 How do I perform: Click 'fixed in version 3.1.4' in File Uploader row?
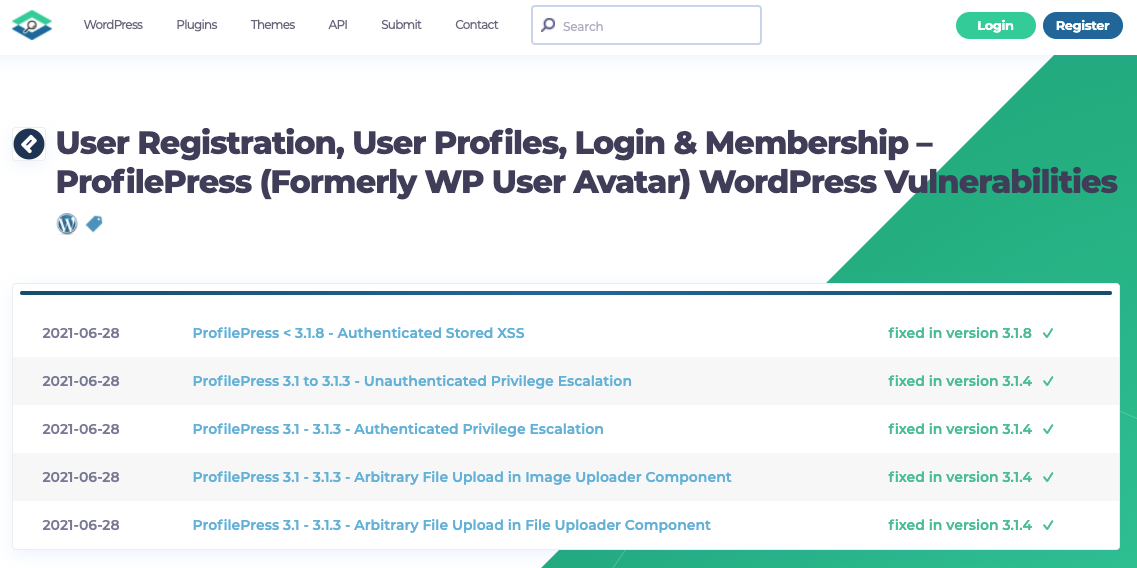pos(959,524)
